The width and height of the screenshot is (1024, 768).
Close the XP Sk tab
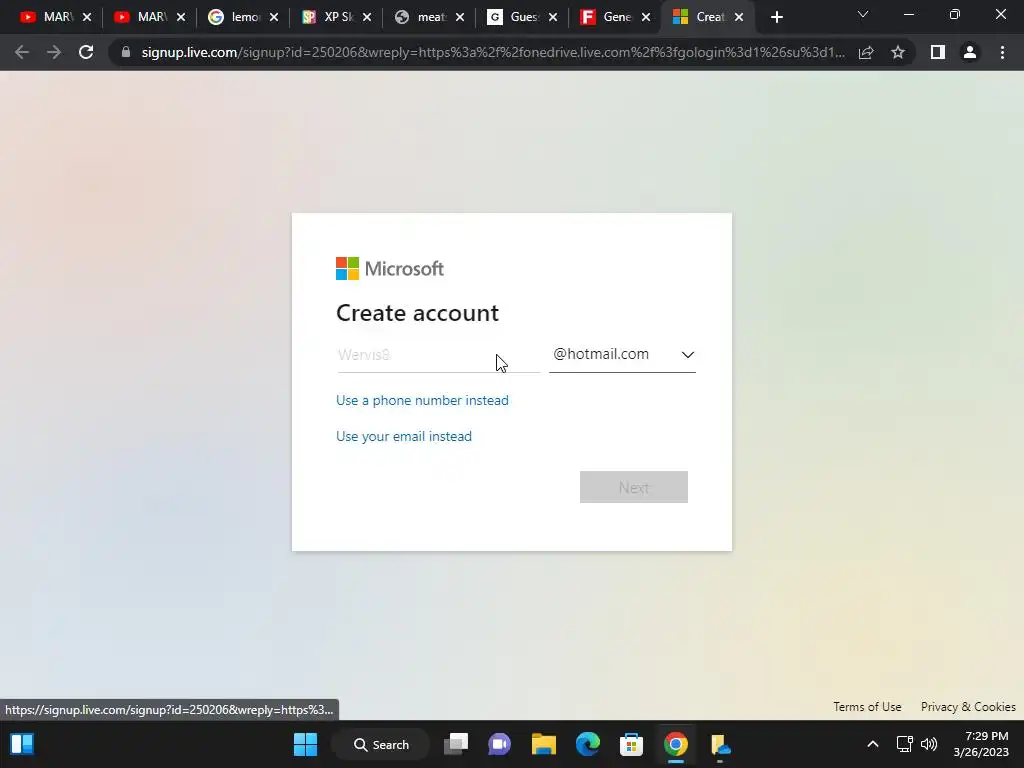pos(367,18)
